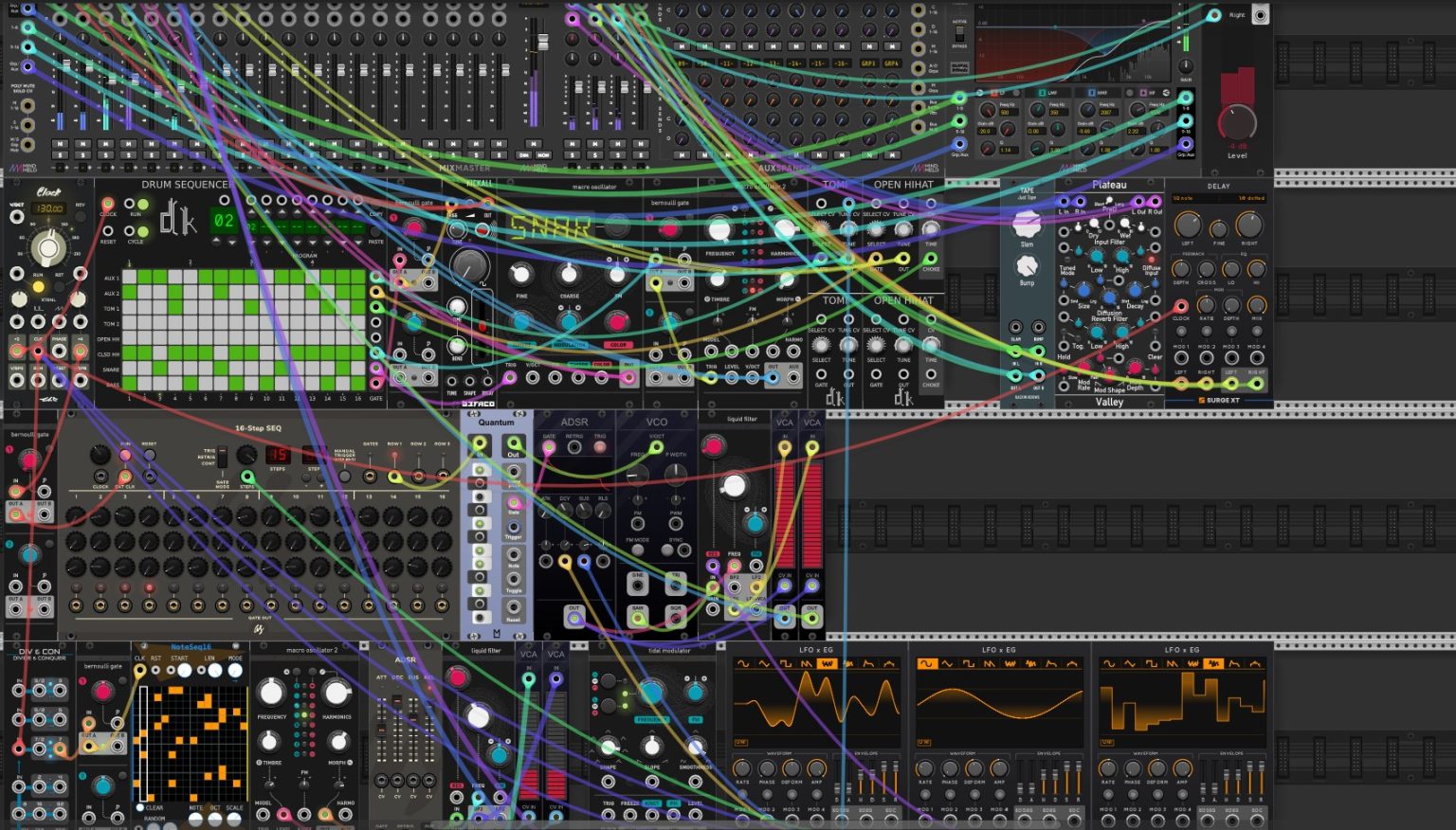Select the highlighted sine shape on the middle LFO x EG

(x=926, y=664)
